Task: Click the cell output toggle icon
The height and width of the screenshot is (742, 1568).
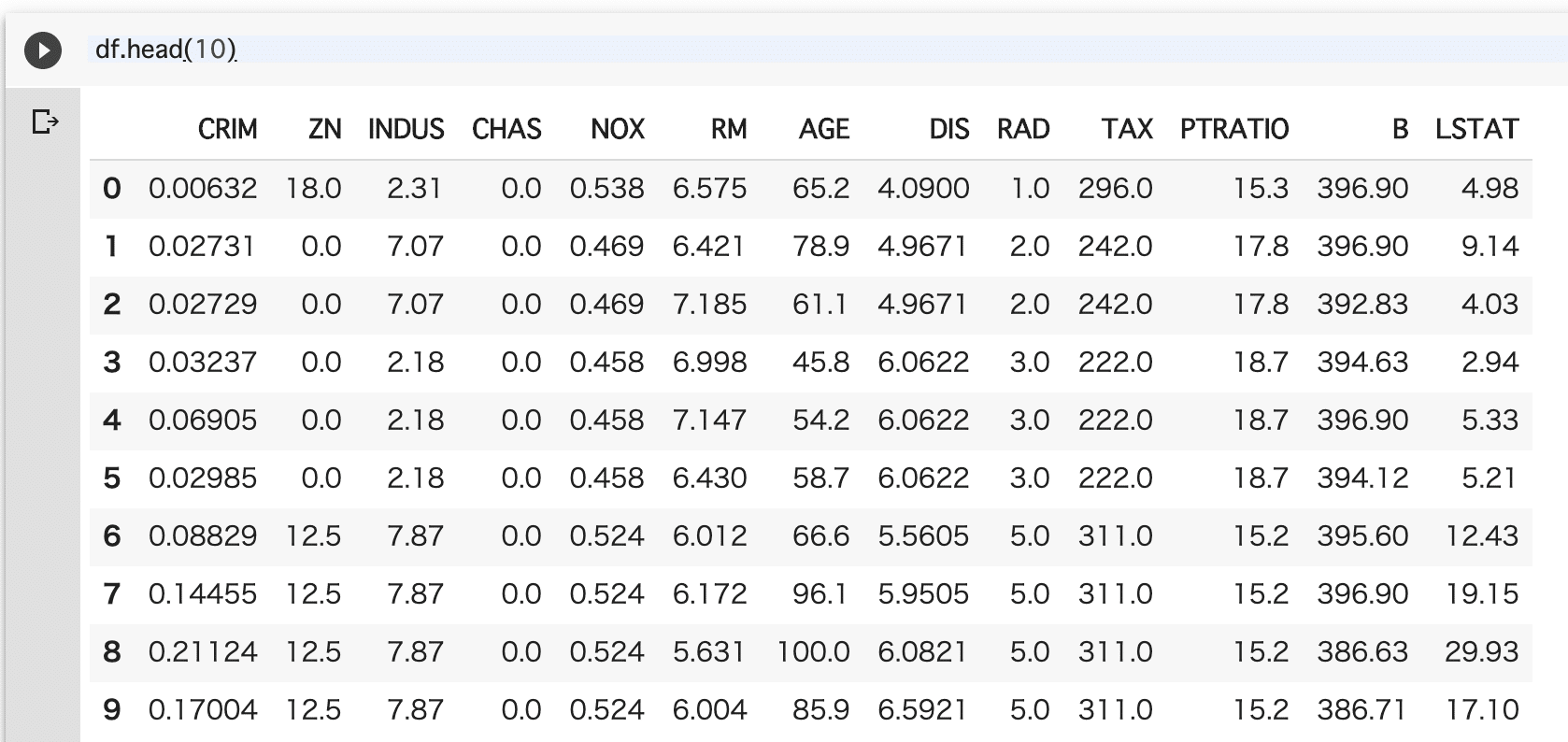Action: click(x=45, y=121)
